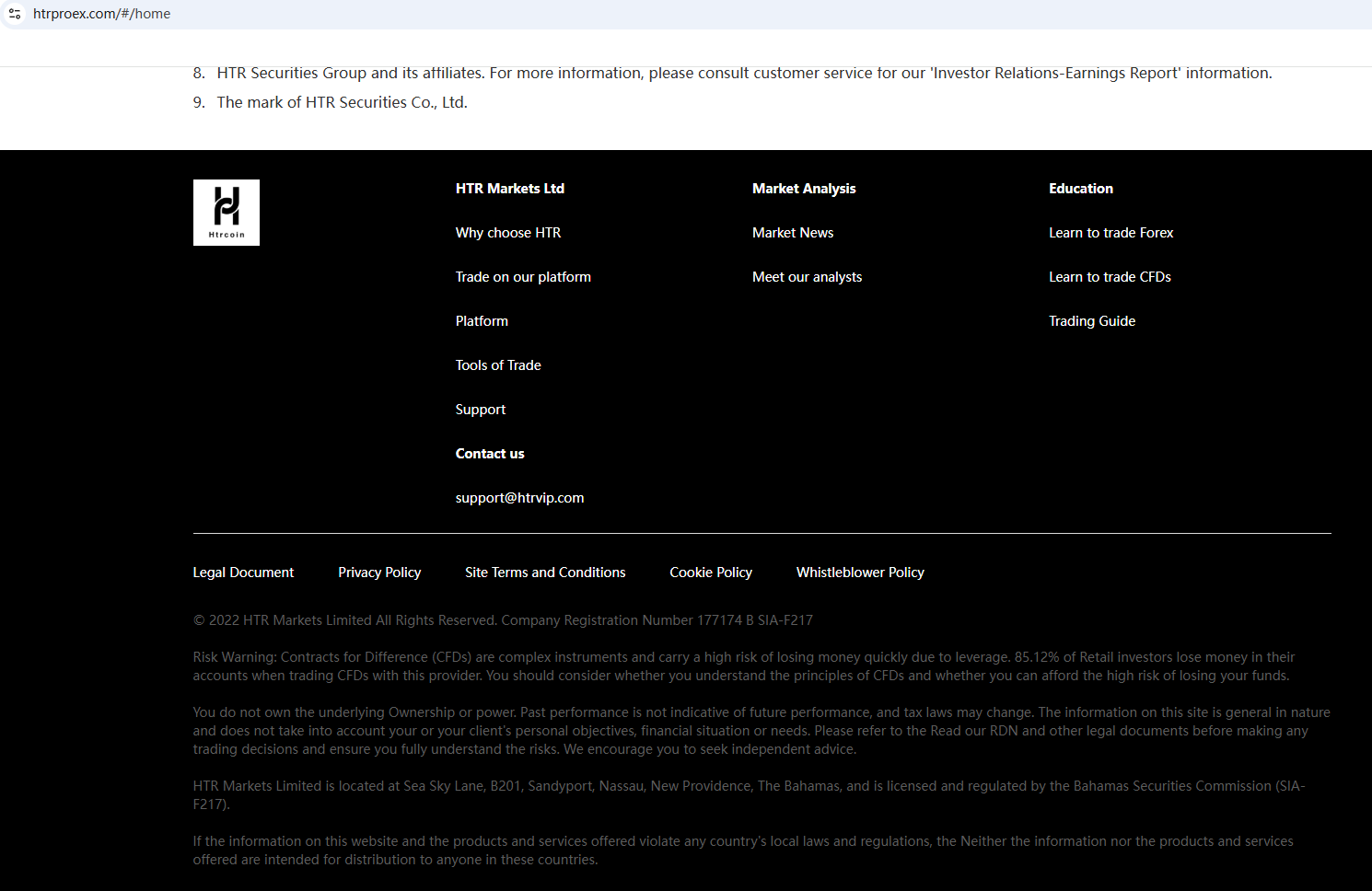Click the Education heading link
The height and width of the screenshot is (891, 1372).
click(1081, 189)
